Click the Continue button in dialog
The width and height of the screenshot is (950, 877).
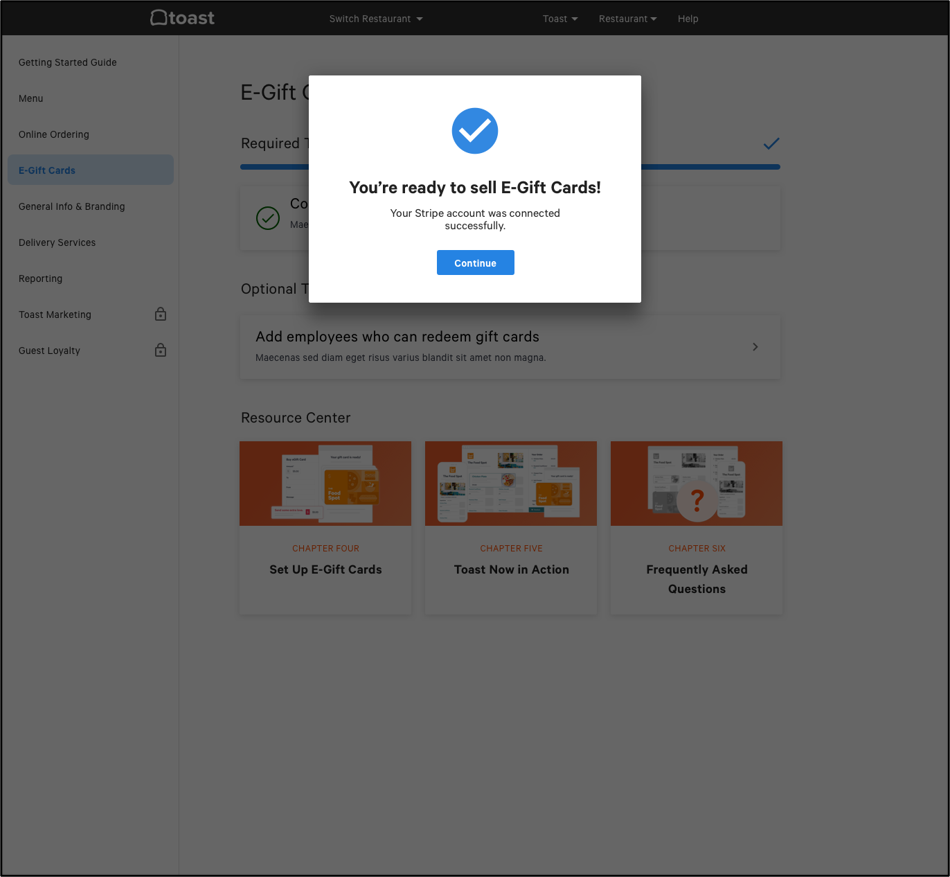476,263
